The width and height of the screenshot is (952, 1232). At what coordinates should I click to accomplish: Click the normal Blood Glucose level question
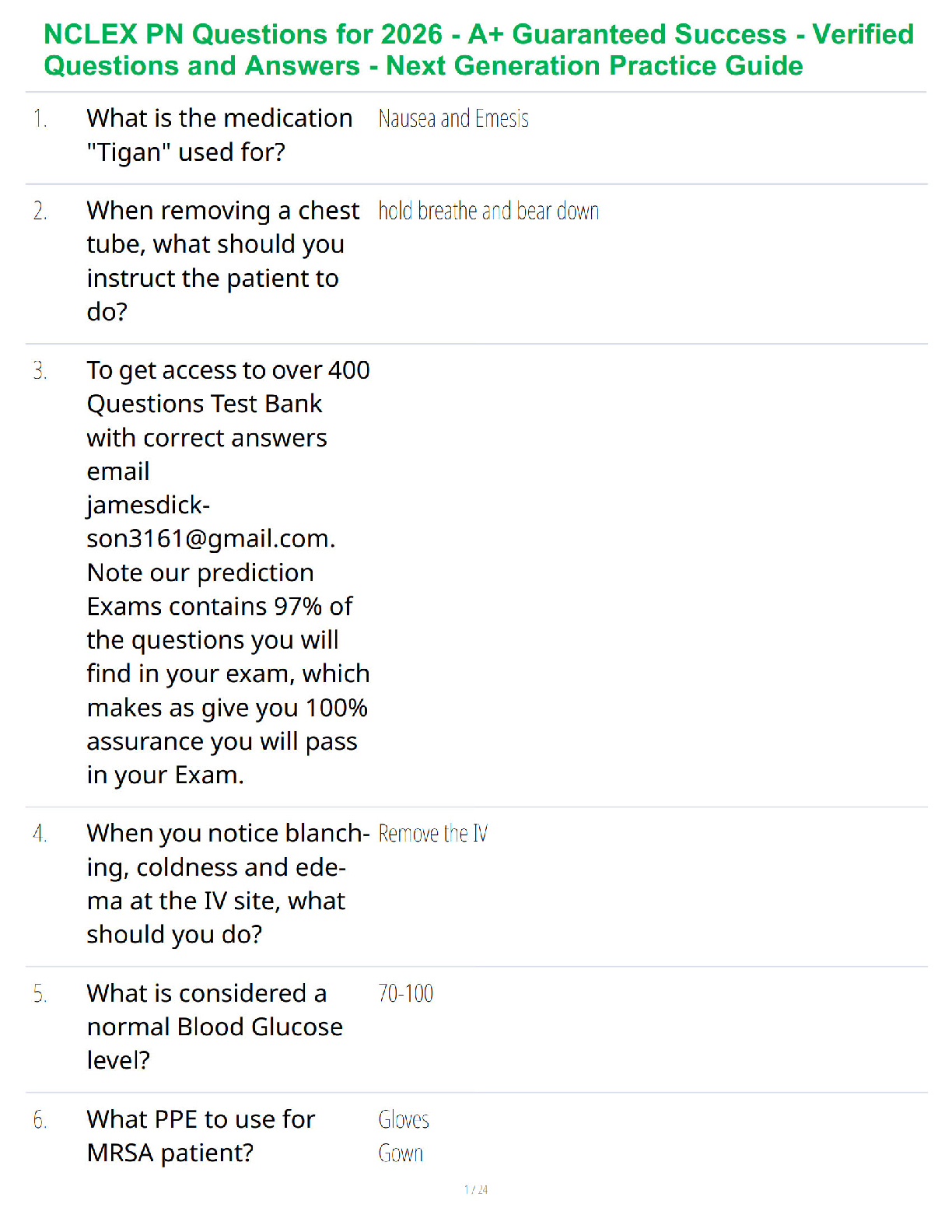215,1027
